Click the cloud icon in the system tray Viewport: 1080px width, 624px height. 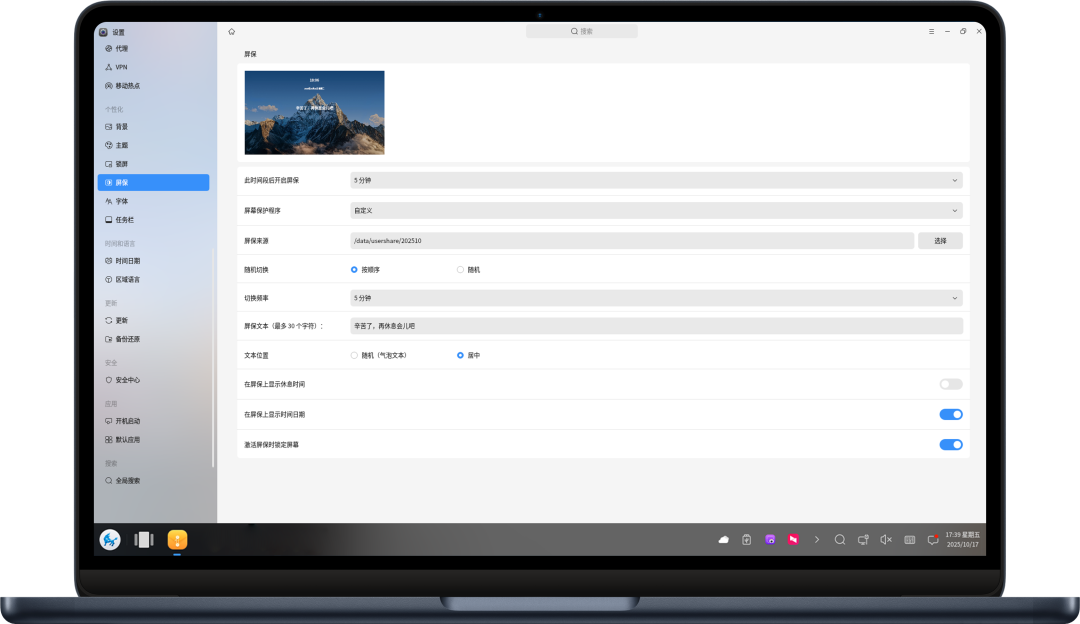click(723, 540)
